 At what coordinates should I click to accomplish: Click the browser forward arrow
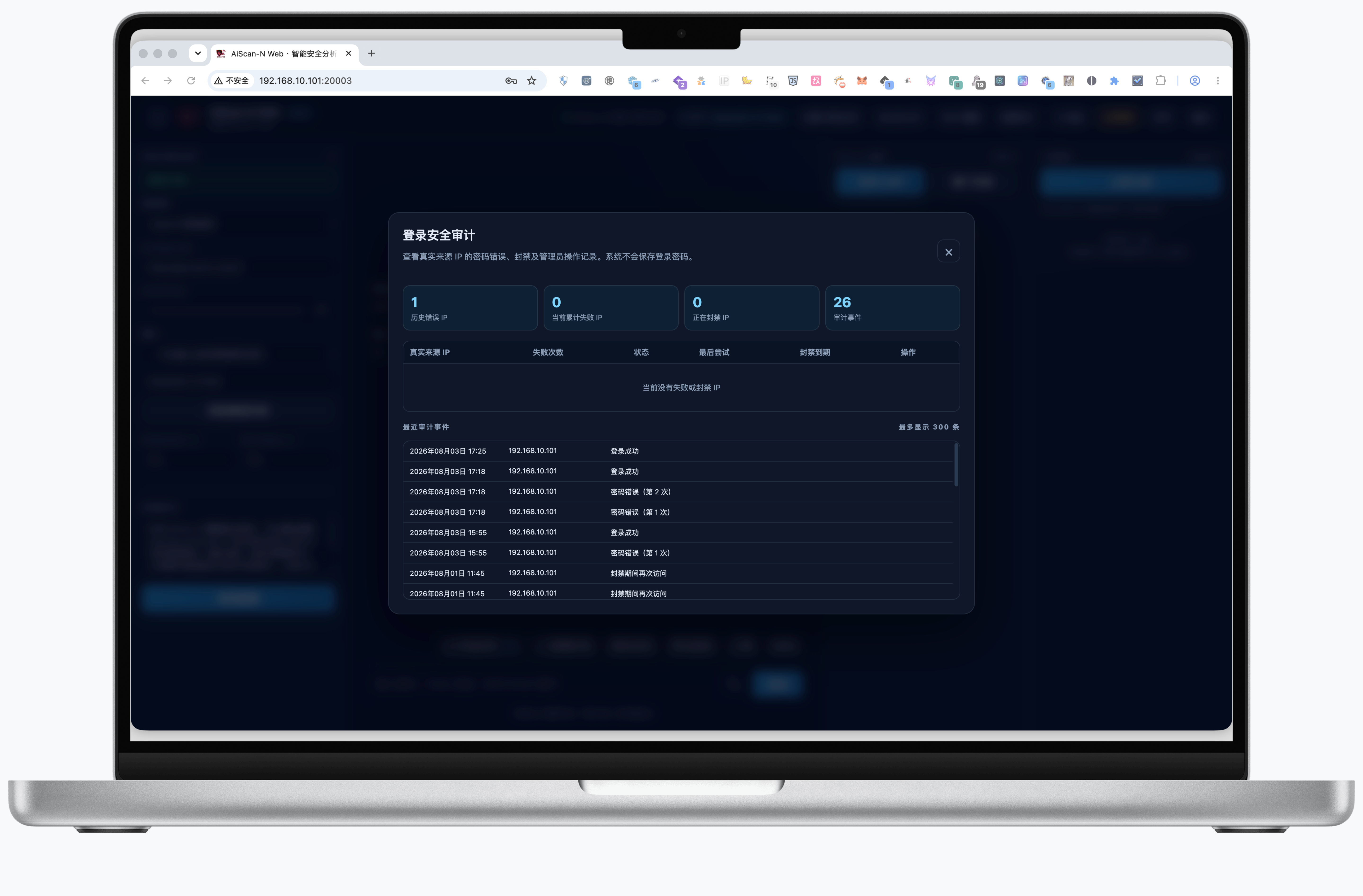coord(168,81)
